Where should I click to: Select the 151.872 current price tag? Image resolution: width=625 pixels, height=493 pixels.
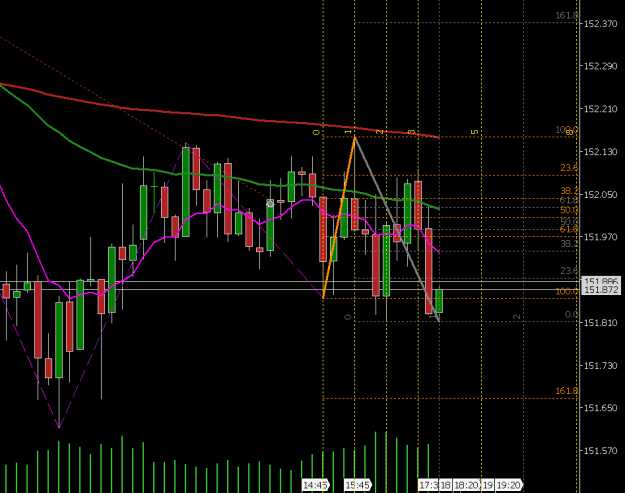601,290
